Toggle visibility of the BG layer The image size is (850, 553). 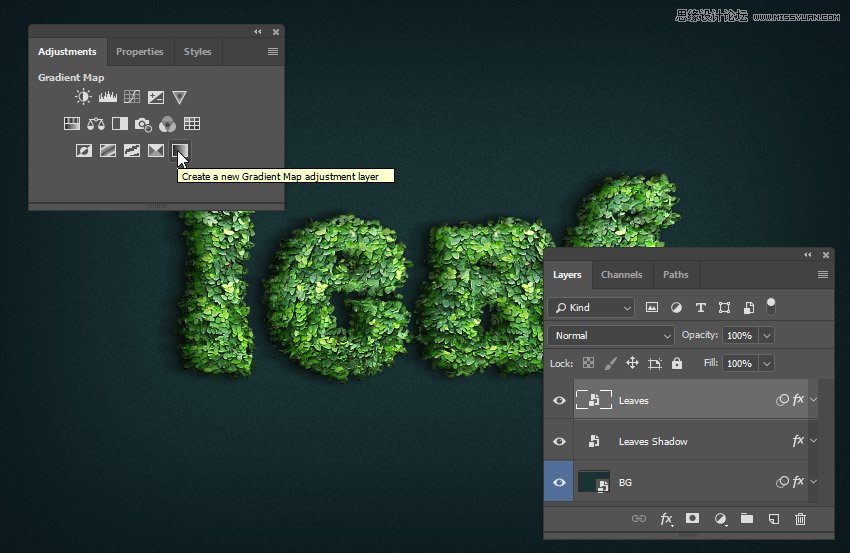[560, 482]
